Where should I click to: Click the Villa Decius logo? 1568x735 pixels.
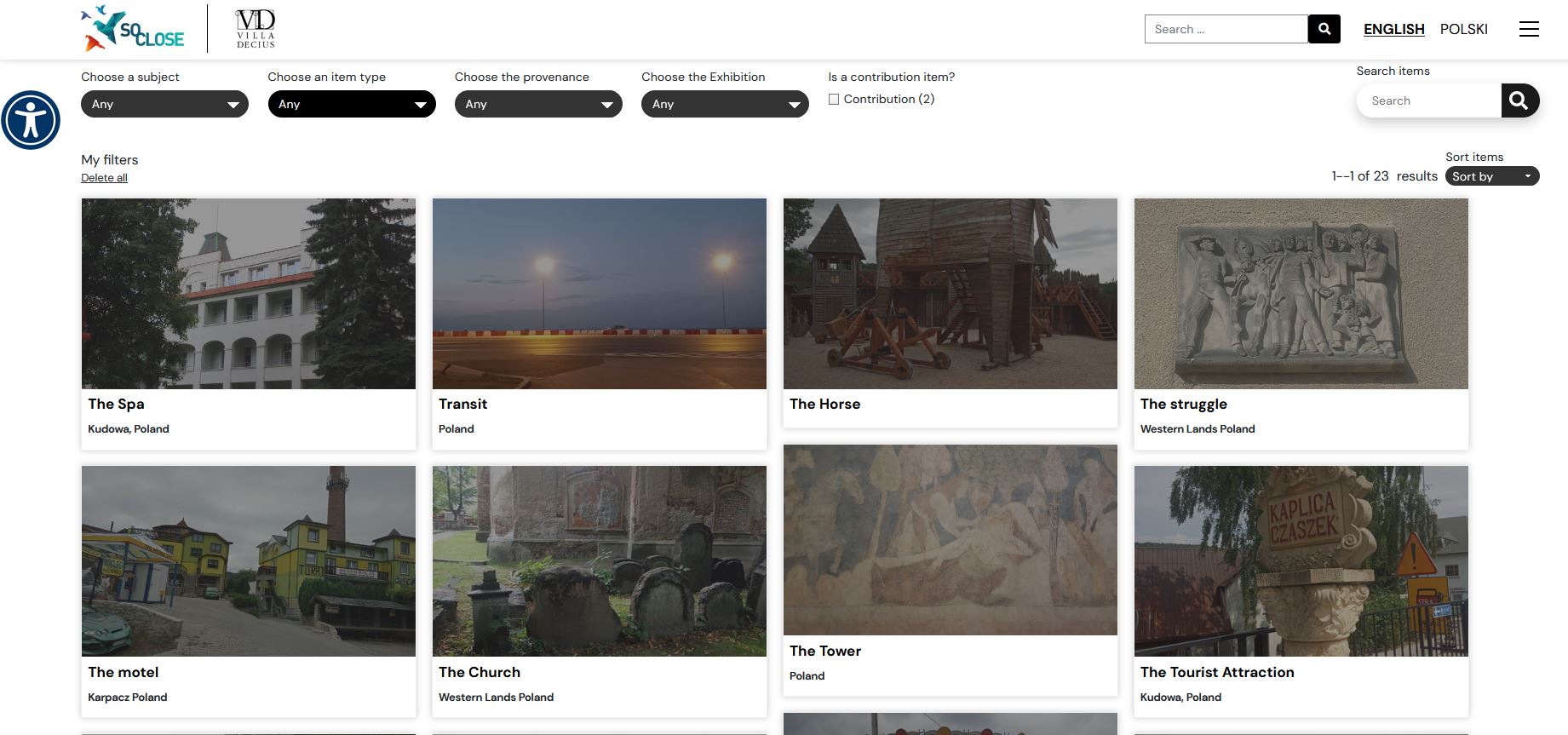pyautogui.click(x=256, y=29)
